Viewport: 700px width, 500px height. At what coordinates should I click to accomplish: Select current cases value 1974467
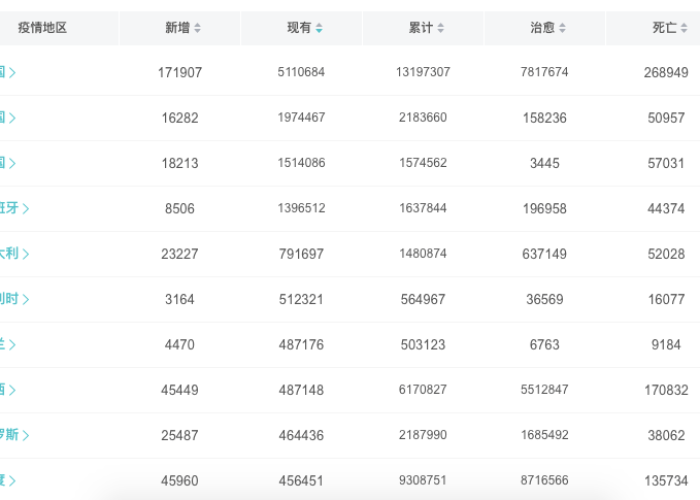pos(301,117)
